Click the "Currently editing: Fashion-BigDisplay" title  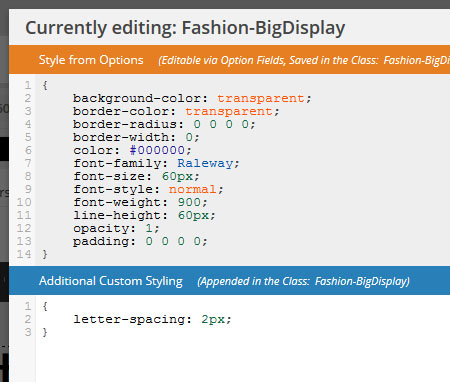pyautogui.click(x=185, y=28)
